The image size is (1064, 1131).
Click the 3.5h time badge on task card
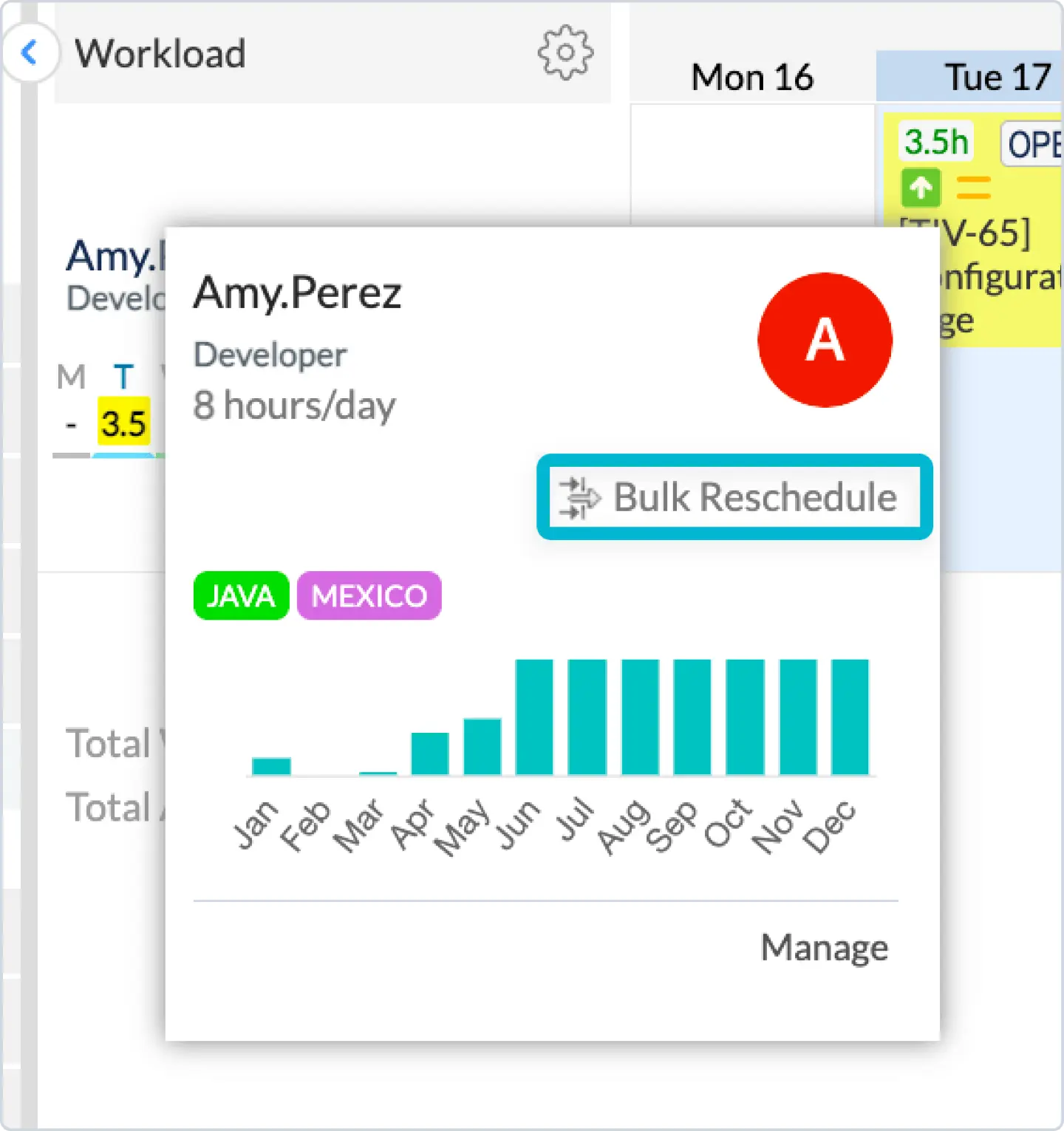pyautogui.click(x=936, y=142)
